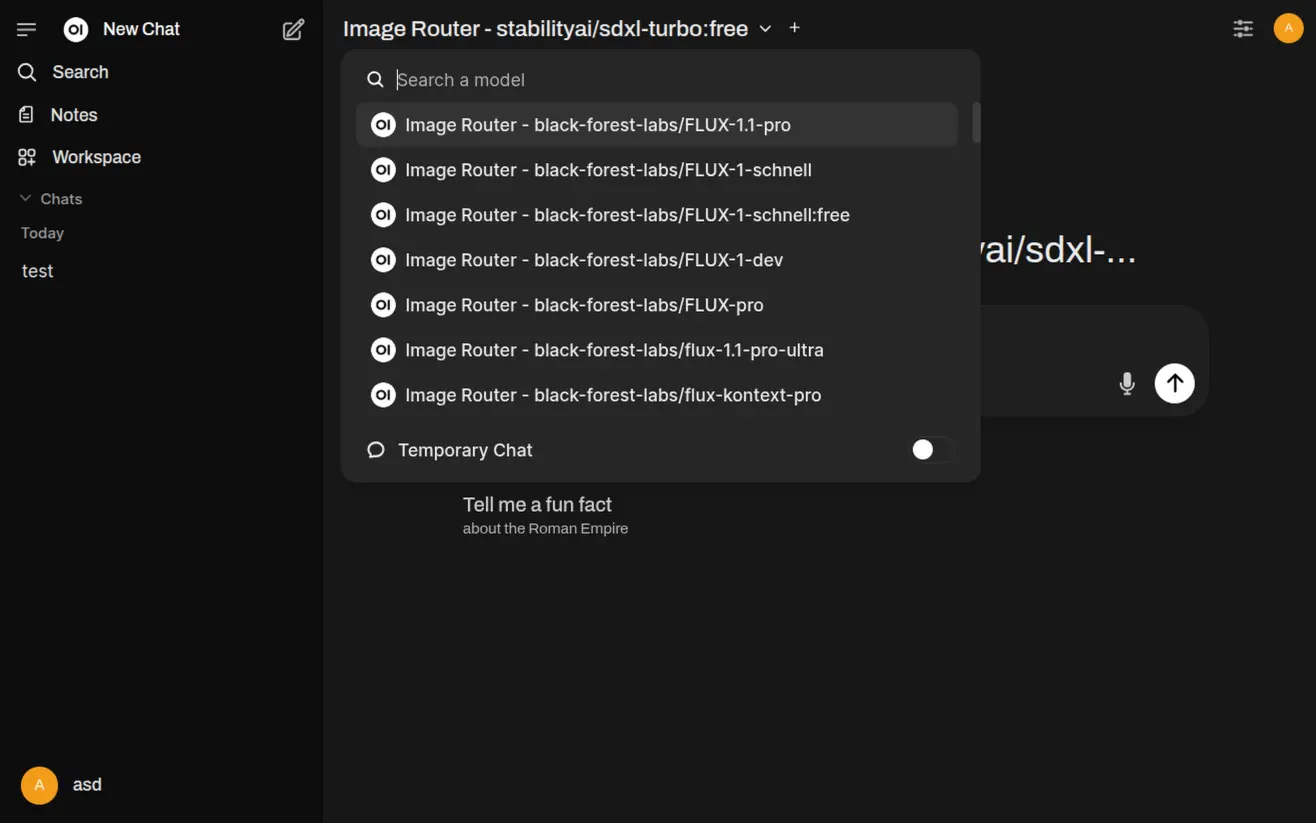Click logo icon beside FLUX-1.1-pro
The width and height of the screenshot is (1316, 823).
tap(383, 125)
